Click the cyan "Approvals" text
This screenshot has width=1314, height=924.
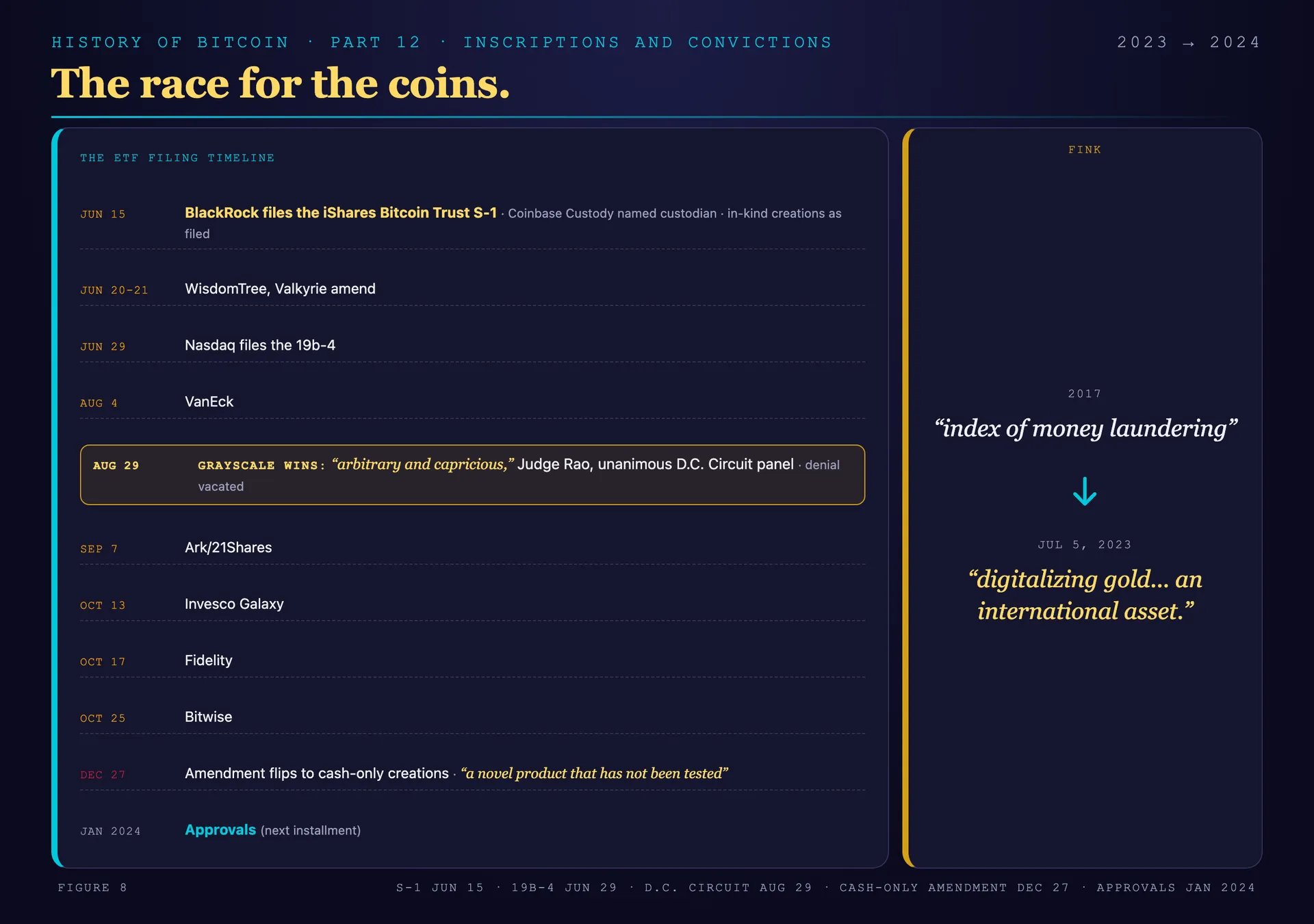point(220,830)
